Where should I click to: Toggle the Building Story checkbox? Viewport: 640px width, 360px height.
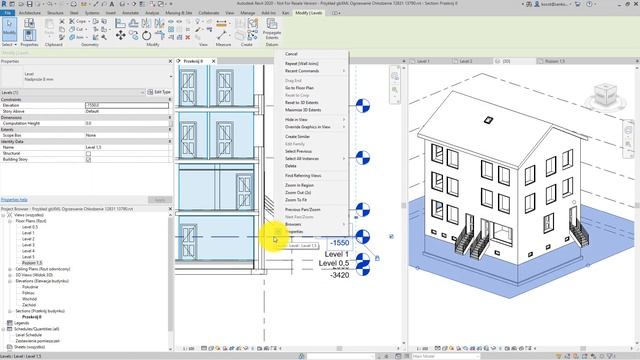[88, 160]
